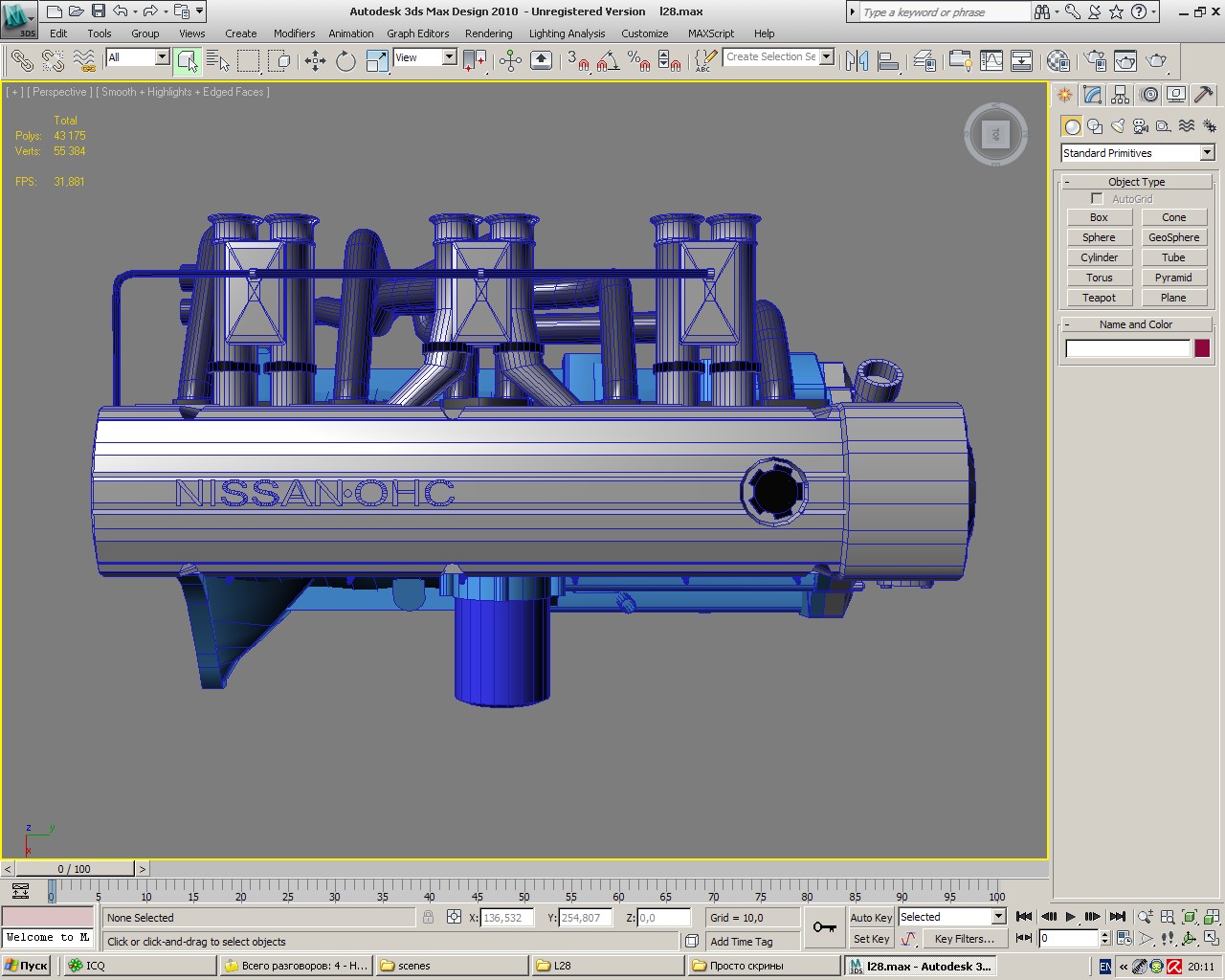The height and width of the screenshot is (980, 1225).
Task: Open the Create Selection Set dropdown
Action: coord(778,57)
